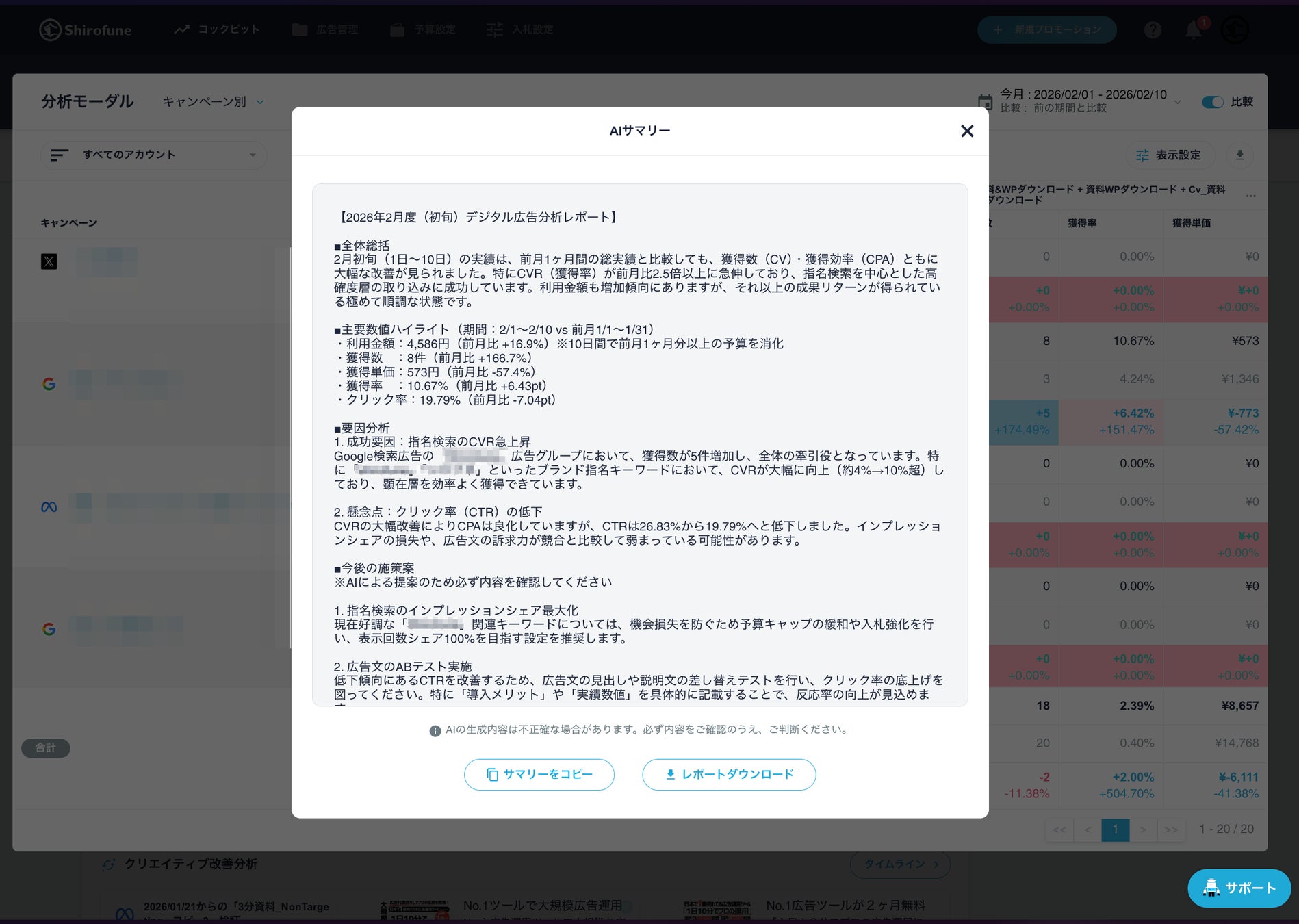Open the タイムライン link
Image resolution: width=1299 pixels, height=924 pixels.
pos(900,864)
